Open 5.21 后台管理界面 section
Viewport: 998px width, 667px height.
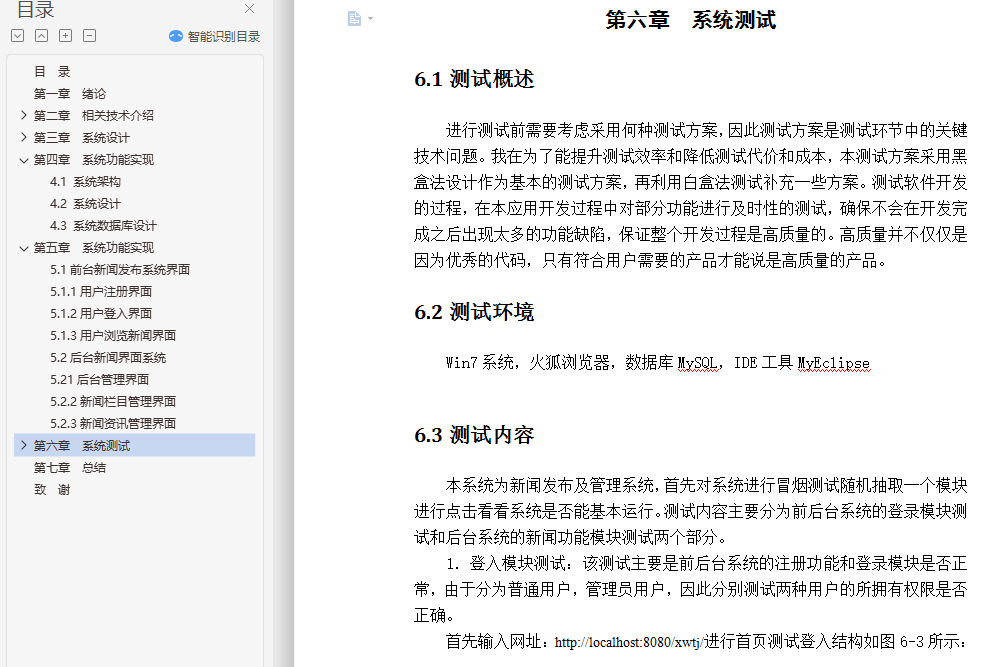pyautogui.click(x=99, y=380)
